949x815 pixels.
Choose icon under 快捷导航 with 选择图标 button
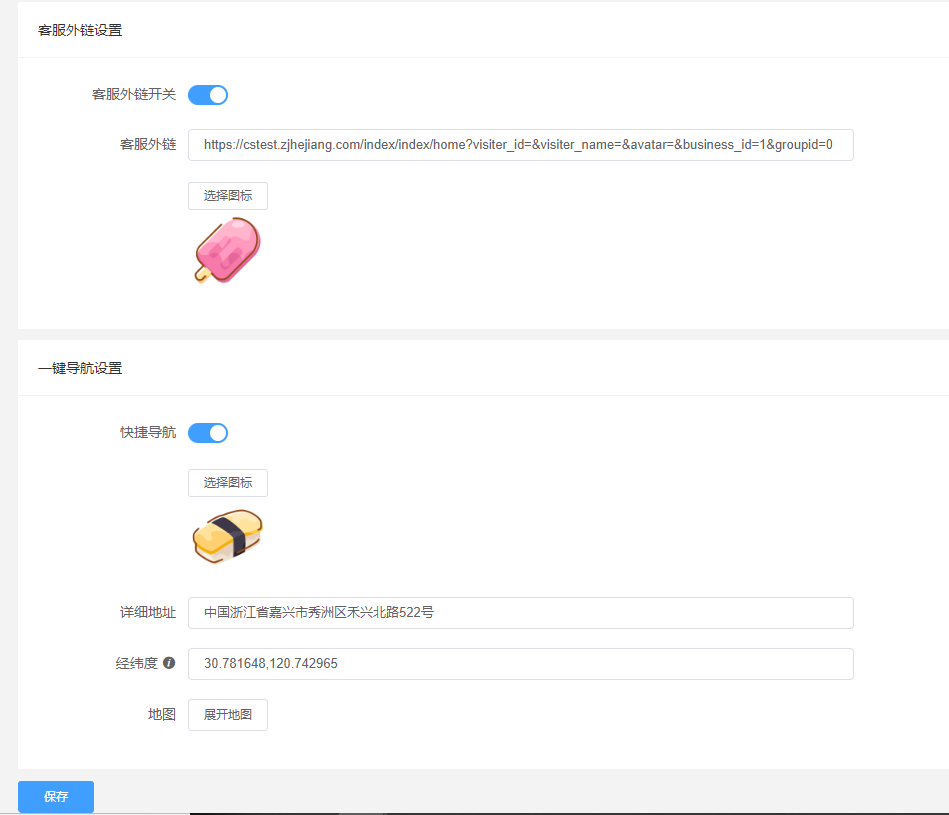click(228, 483)
